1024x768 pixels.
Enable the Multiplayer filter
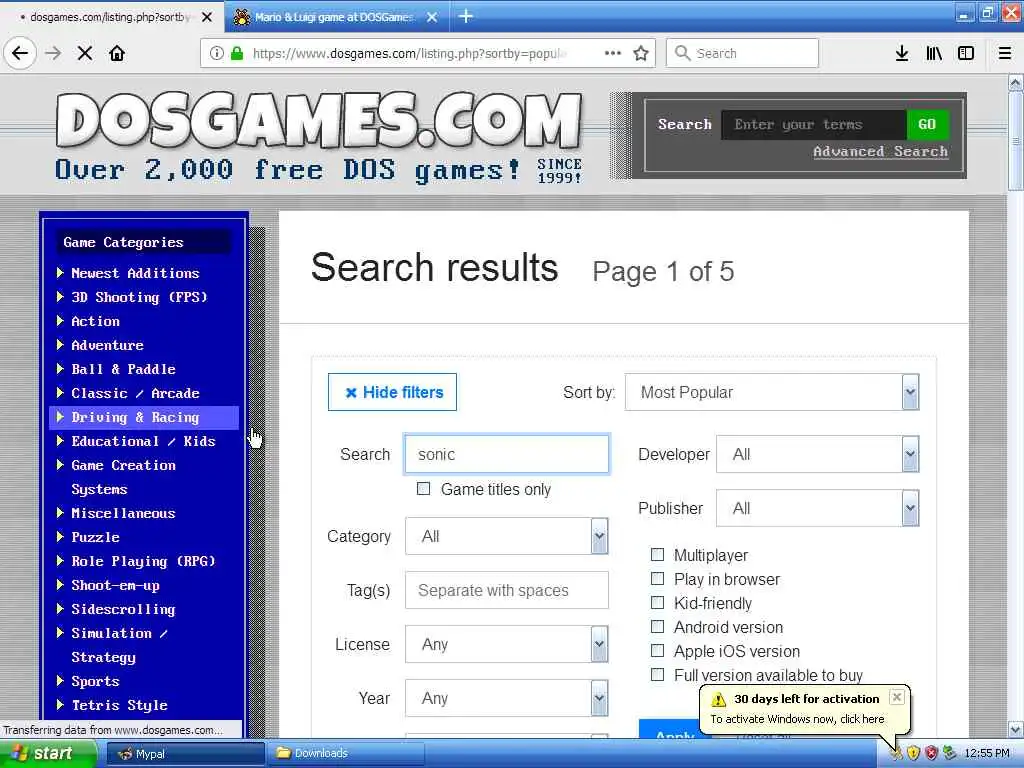coord(658,554)
